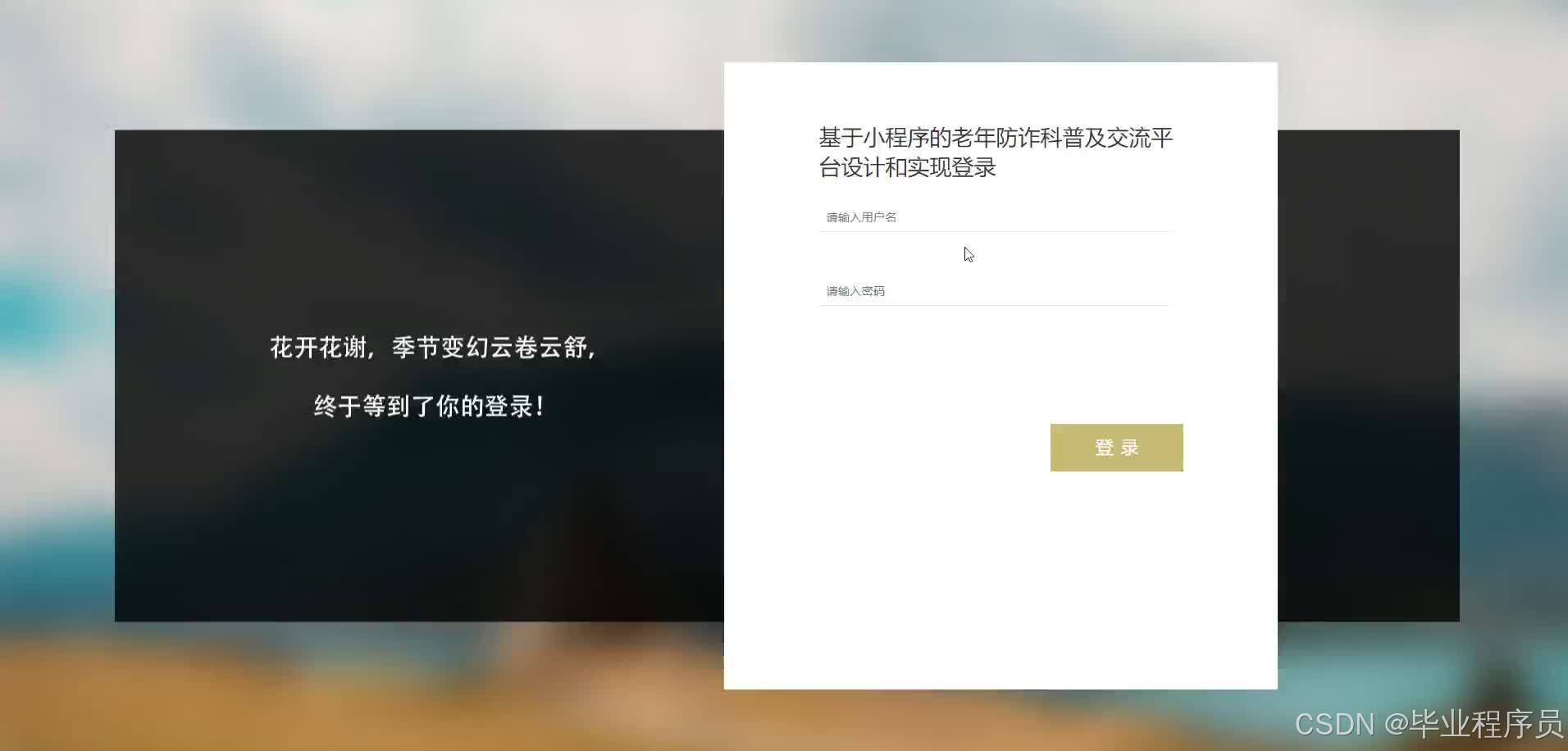
Task: Focus the 请输入用户名 username field
Action: tap(995, 217)
